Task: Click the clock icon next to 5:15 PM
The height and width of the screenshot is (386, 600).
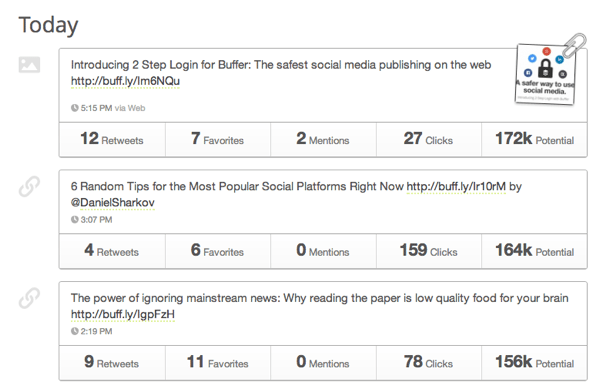Action: 75,108
